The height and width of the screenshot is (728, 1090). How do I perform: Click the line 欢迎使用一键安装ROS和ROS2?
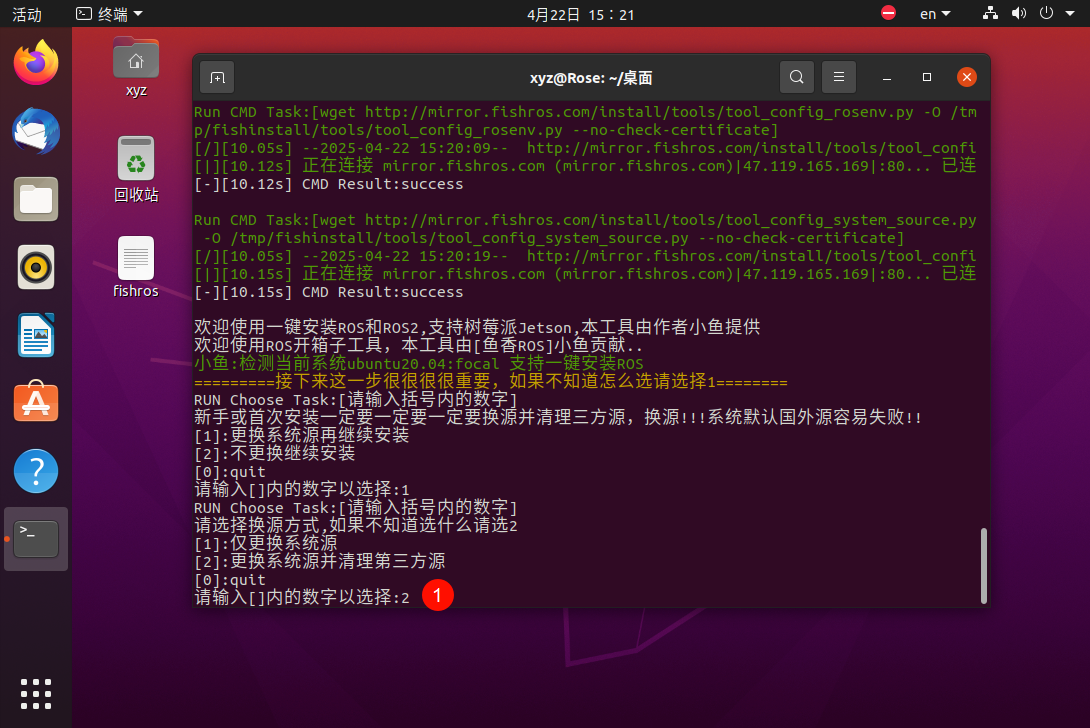point(477,327)
